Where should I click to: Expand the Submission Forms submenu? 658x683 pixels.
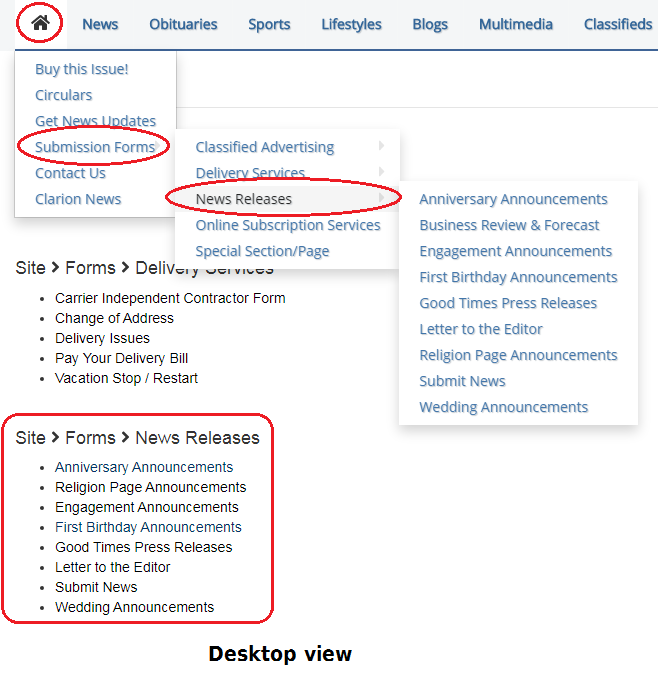point(95,147)
